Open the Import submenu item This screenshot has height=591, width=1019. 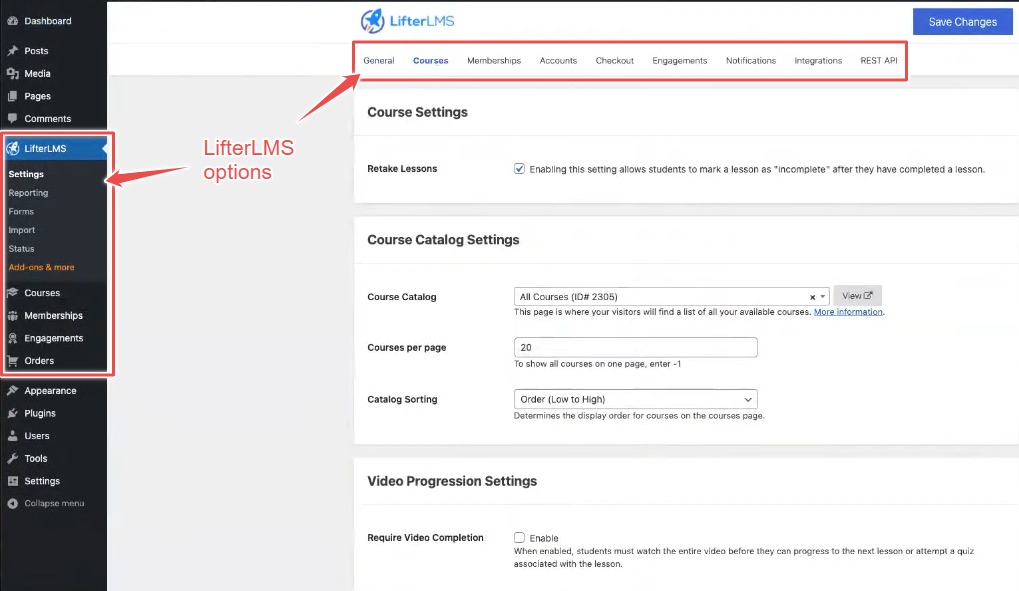pyautogui.click(x=21, y=230)
